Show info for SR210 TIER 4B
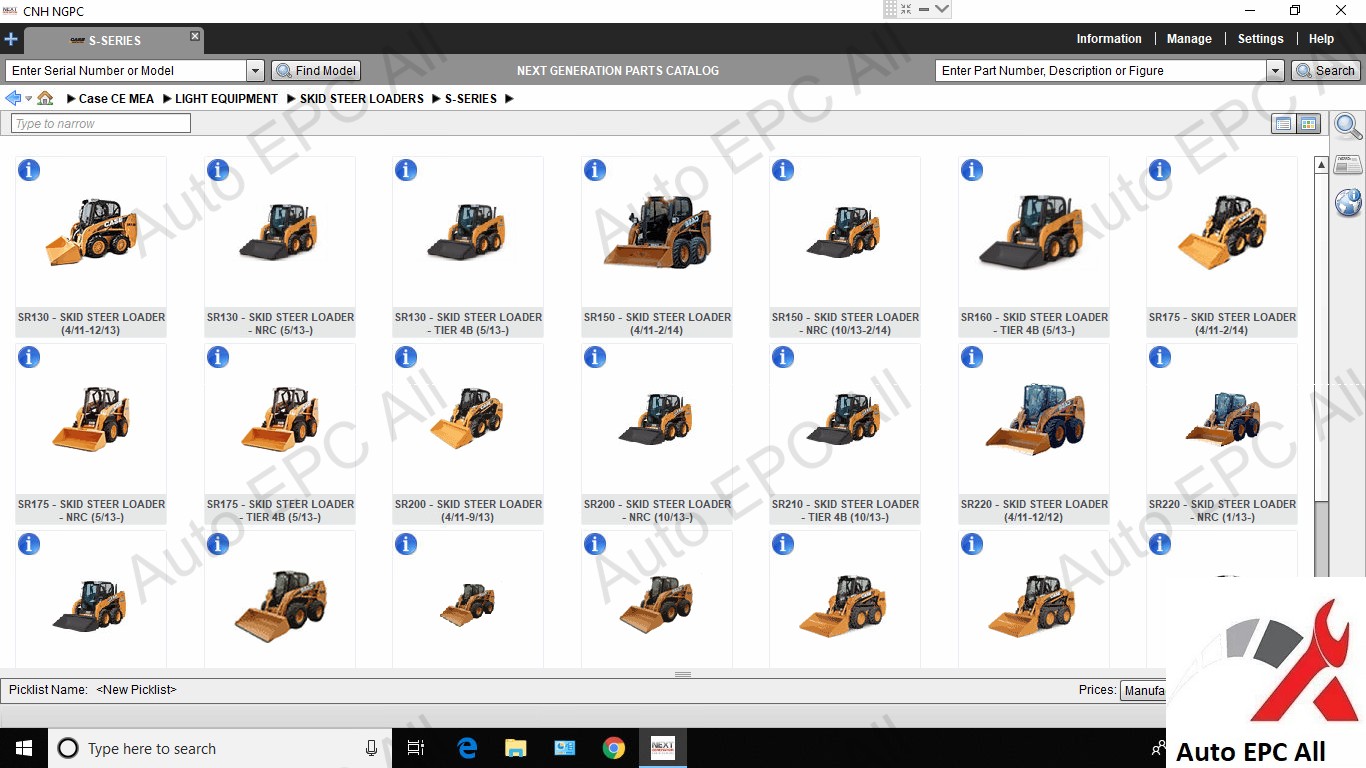1366x768 pixels. pyautogui.click(x=783, y=357)
